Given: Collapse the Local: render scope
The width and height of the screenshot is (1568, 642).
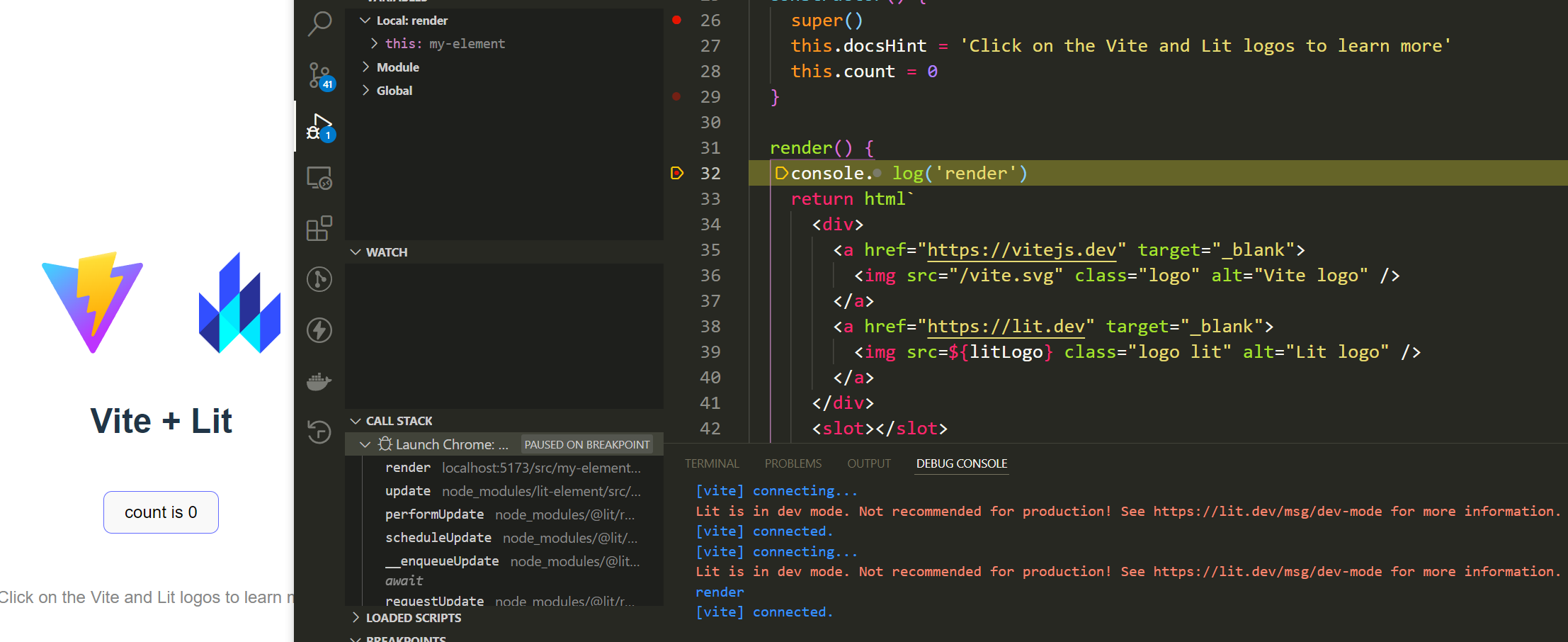Looking at the screenshot, I should point(365,21).
